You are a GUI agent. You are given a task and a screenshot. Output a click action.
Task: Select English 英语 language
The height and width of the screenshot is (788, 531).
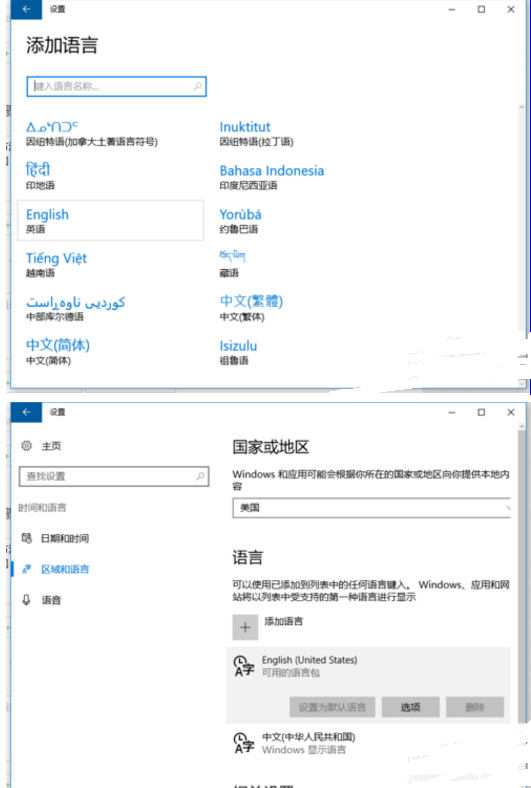[x=111, y=220]
